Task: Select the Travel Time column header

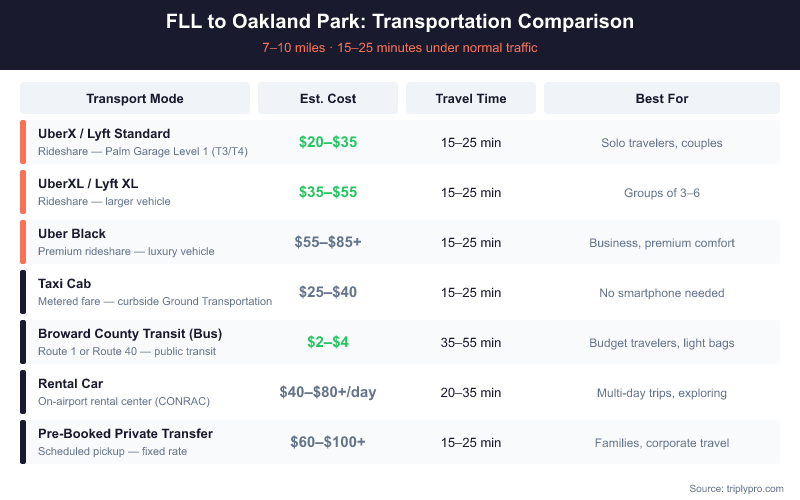Action: click(471, 99)
